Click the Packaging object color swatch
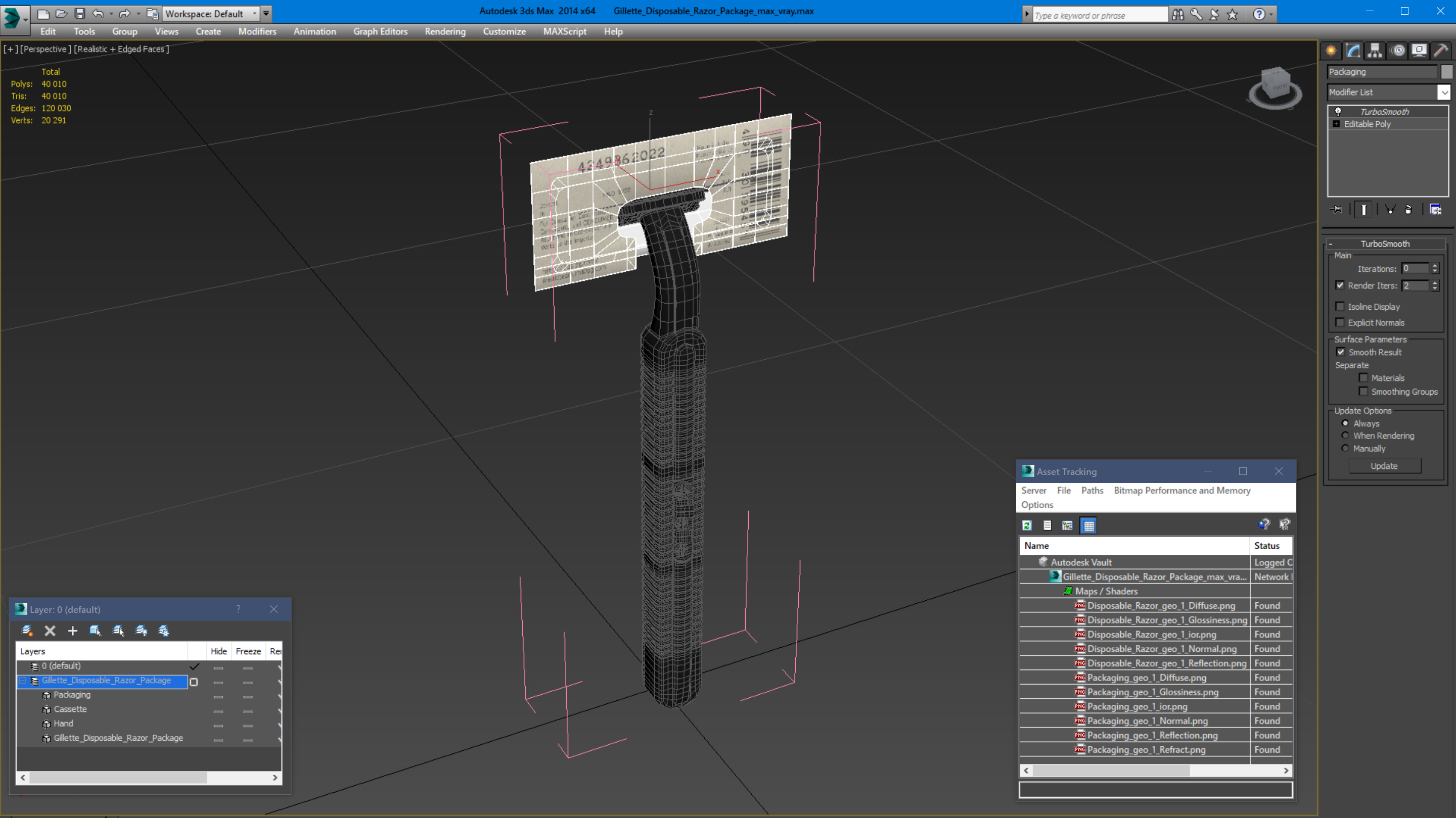 [x=1446, y=72]
